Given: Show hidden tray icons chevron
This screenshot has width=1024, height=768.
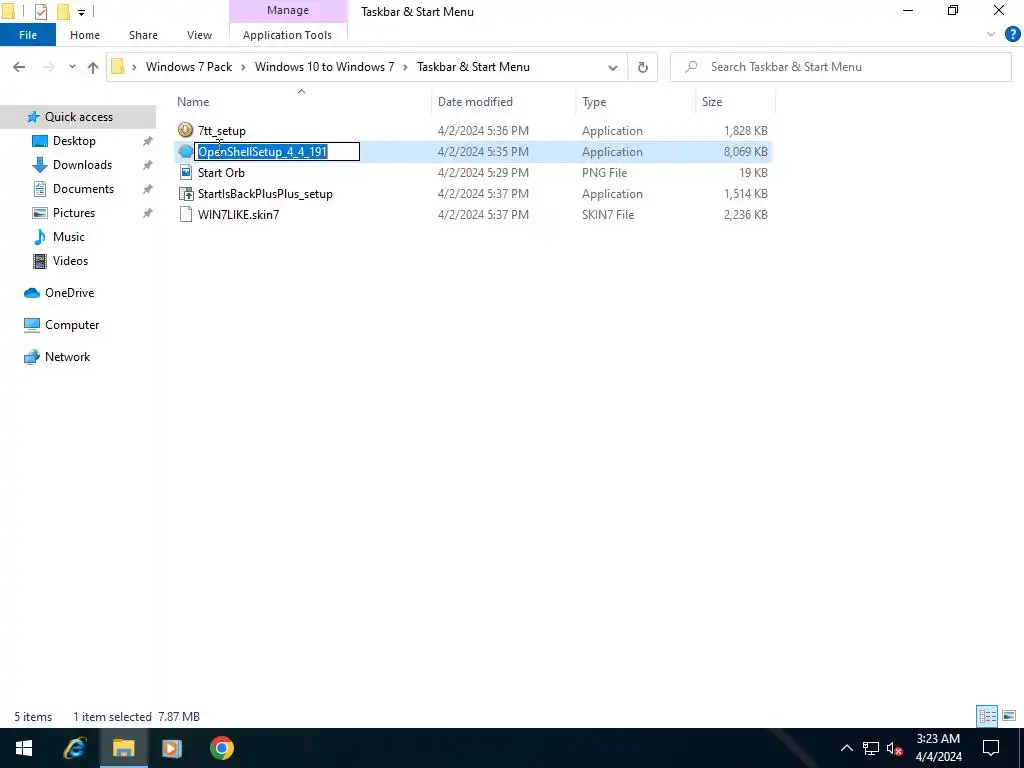Looking at the screenshot, I should click(846, 748).
